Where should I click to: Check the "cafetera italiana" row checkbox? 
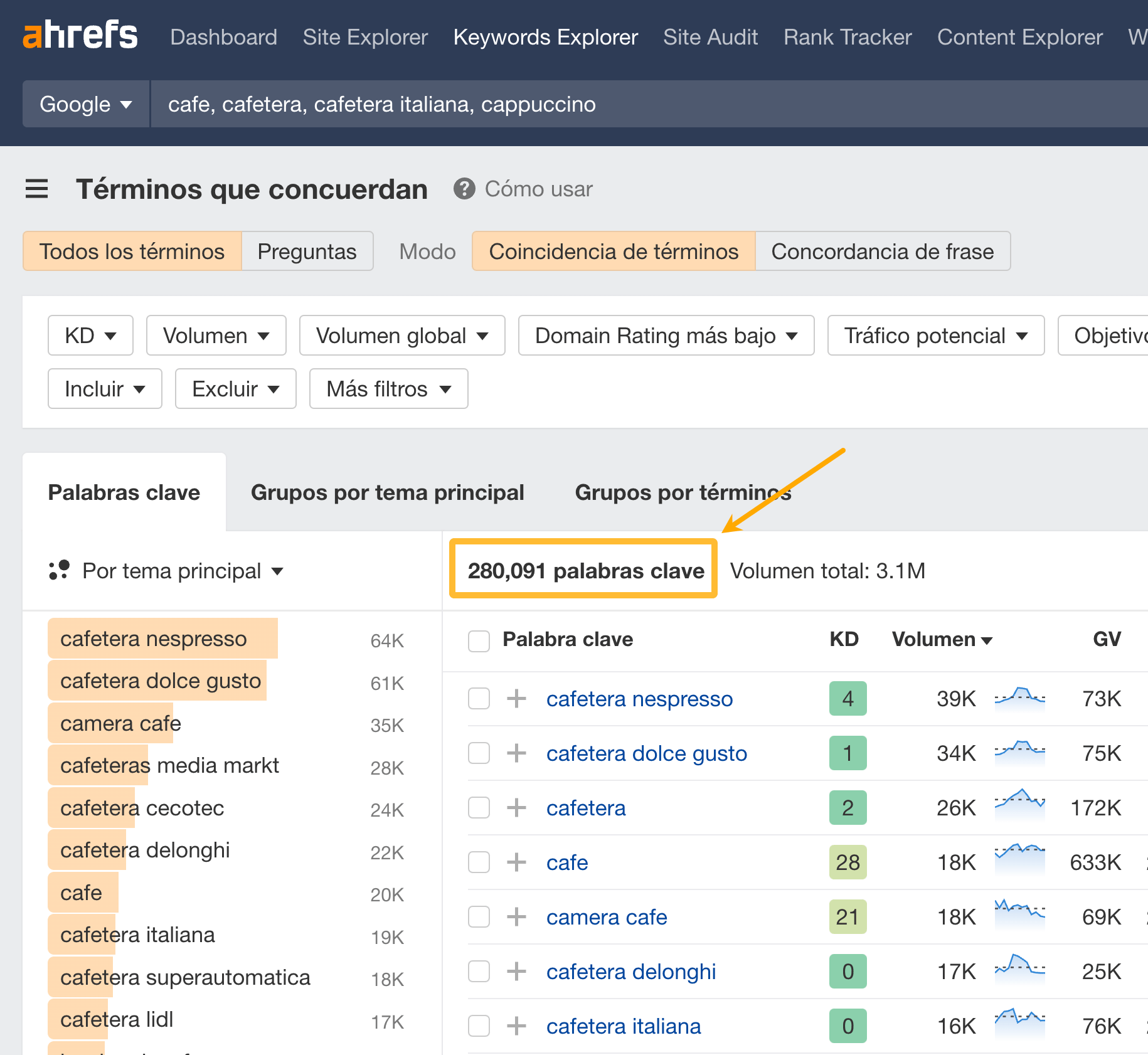click(x=479, y=1026)
